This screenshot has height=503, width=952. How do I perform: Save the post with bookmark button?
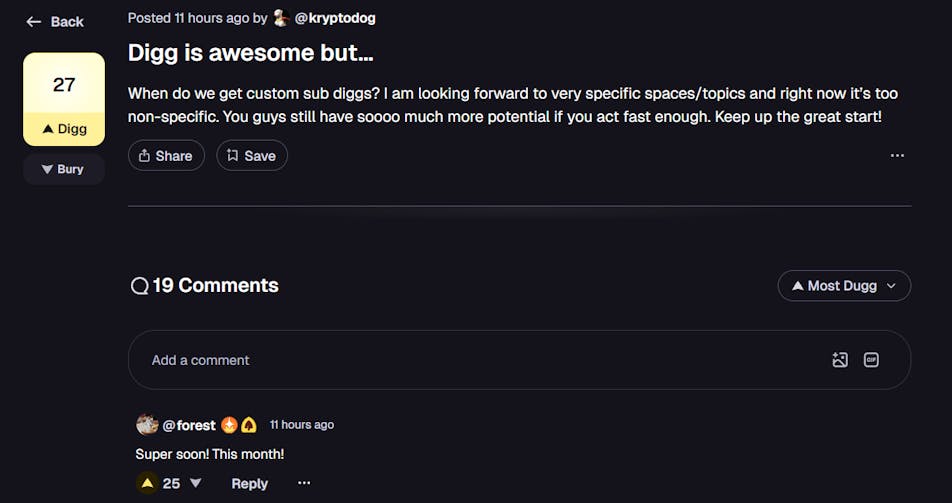(x=251, y=155)
